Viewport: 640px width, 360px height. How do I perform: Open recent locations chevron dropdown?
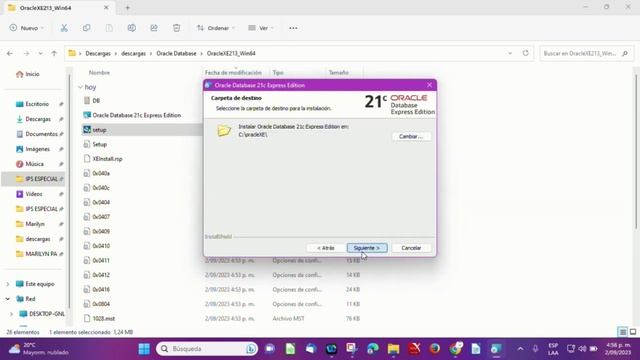(x=40, y=53)
